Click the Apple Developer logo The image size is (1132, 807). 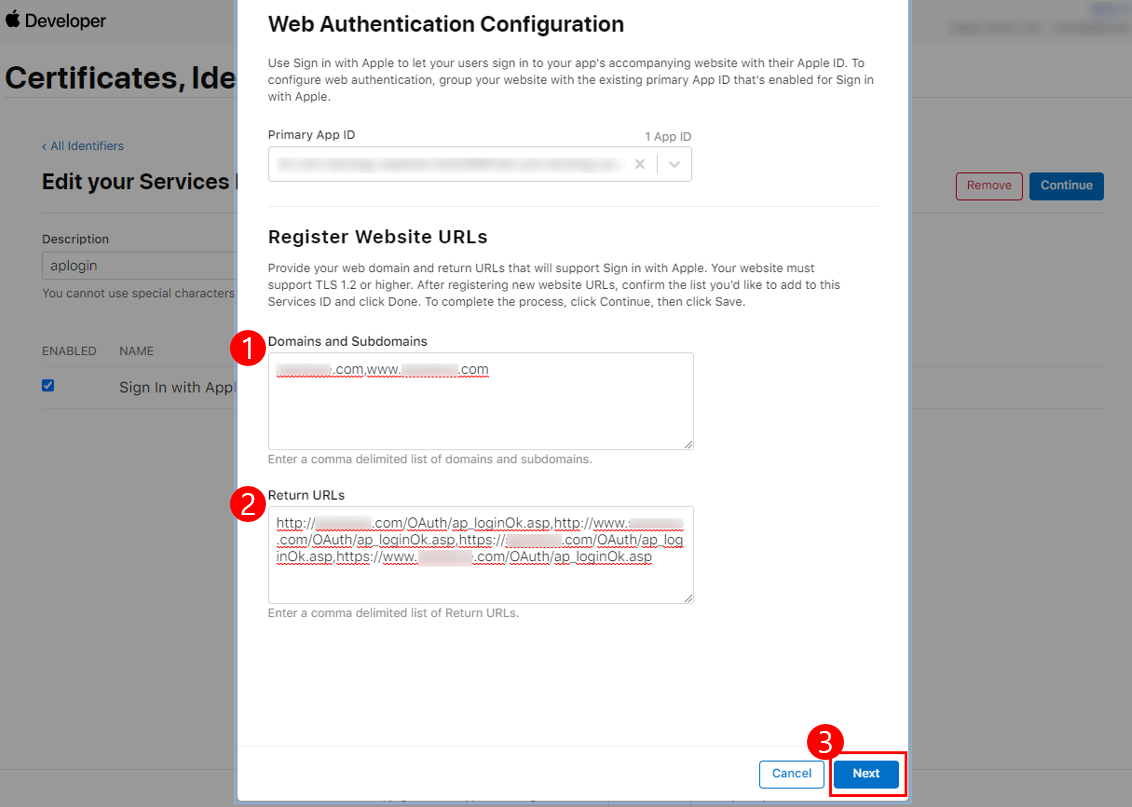point(55,20)
